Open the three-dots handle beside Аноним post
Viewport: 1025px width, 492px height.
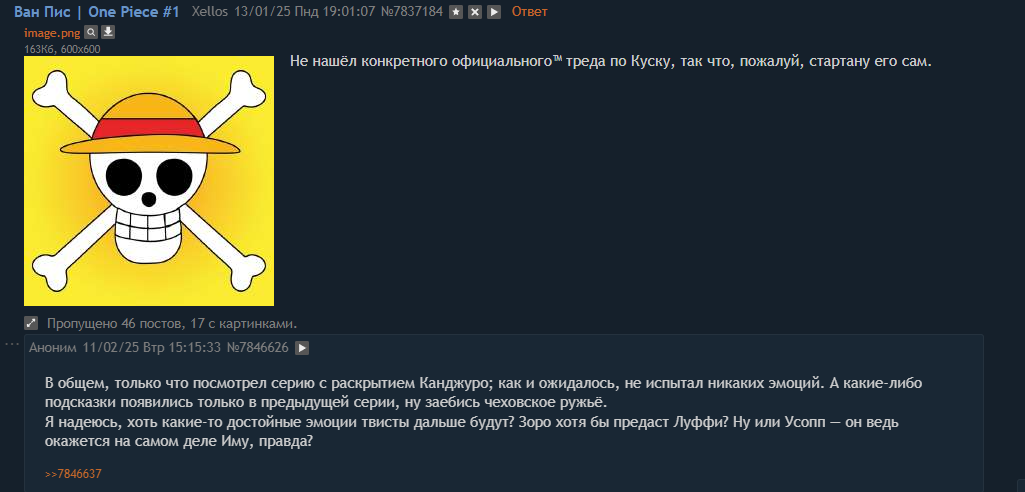12,344
